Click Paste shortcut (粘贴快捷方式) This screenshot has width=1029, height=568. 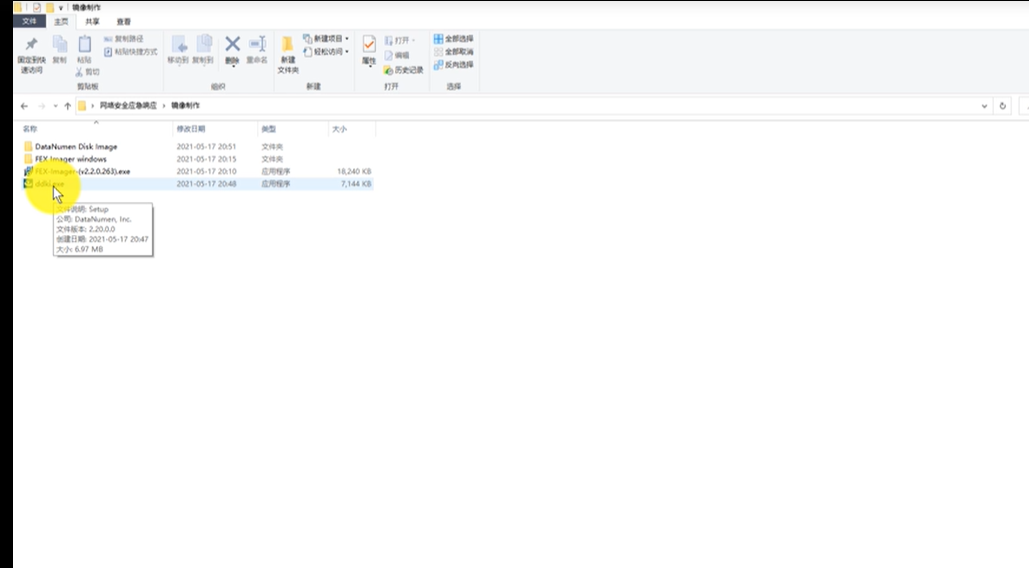point(131,52)
